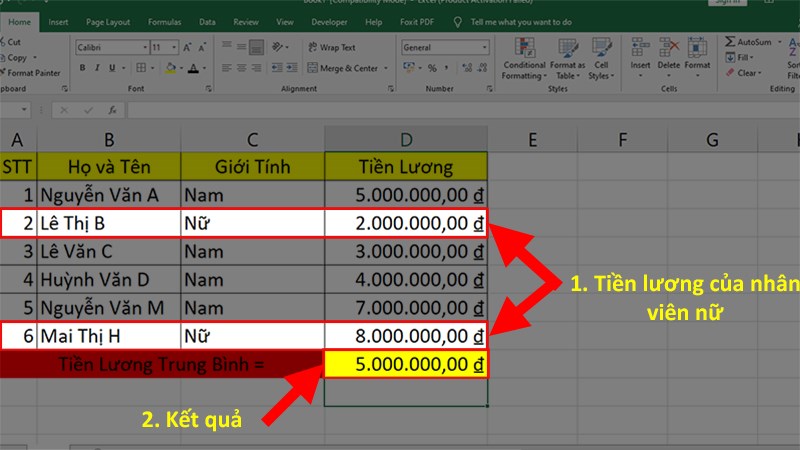This screenshot has height=450, width=800.
Task: Click Merge & Center
Action: tap(343, 68)
